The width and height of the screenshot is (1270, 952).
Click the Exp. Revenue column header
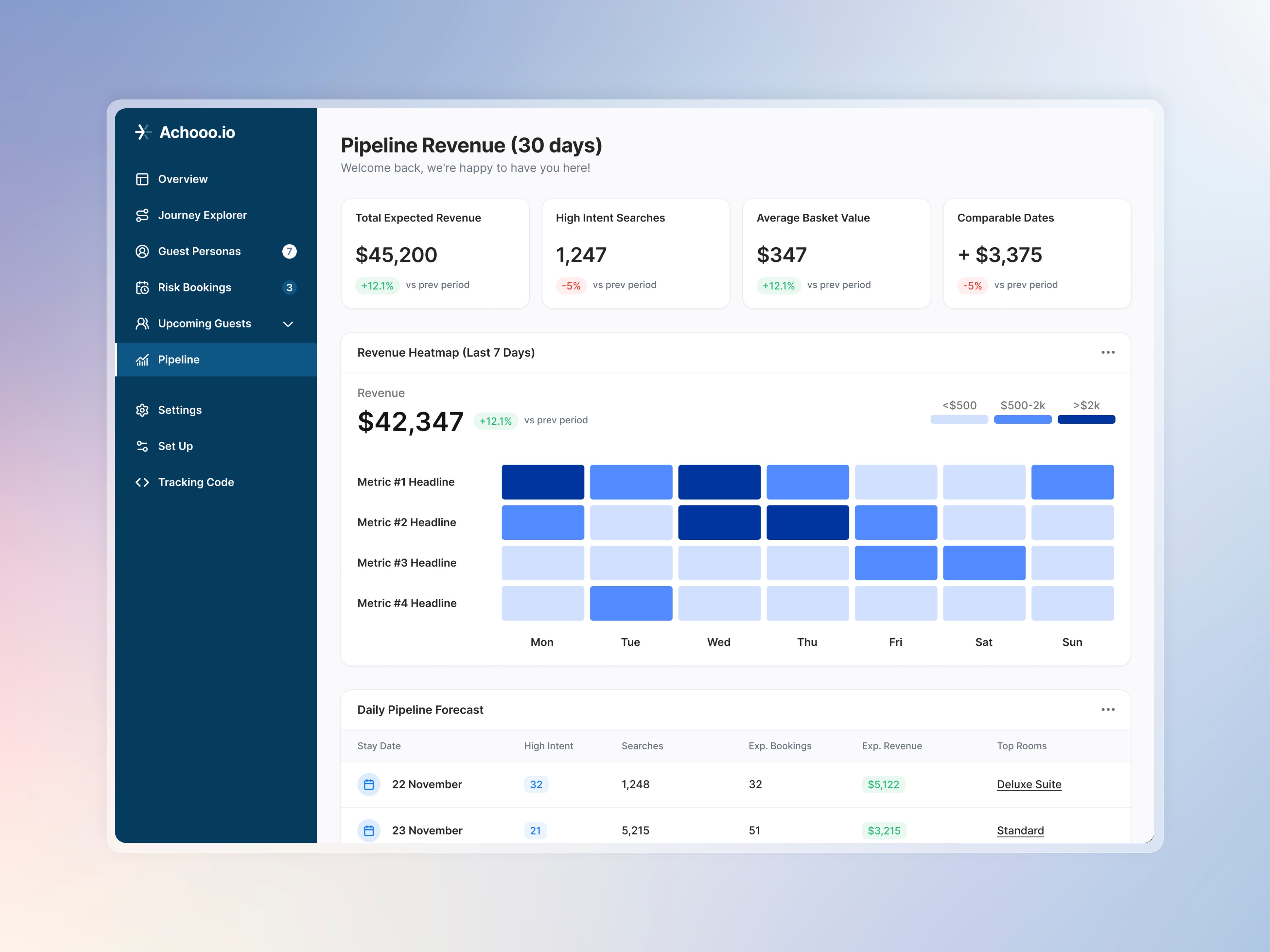(892, 746)
